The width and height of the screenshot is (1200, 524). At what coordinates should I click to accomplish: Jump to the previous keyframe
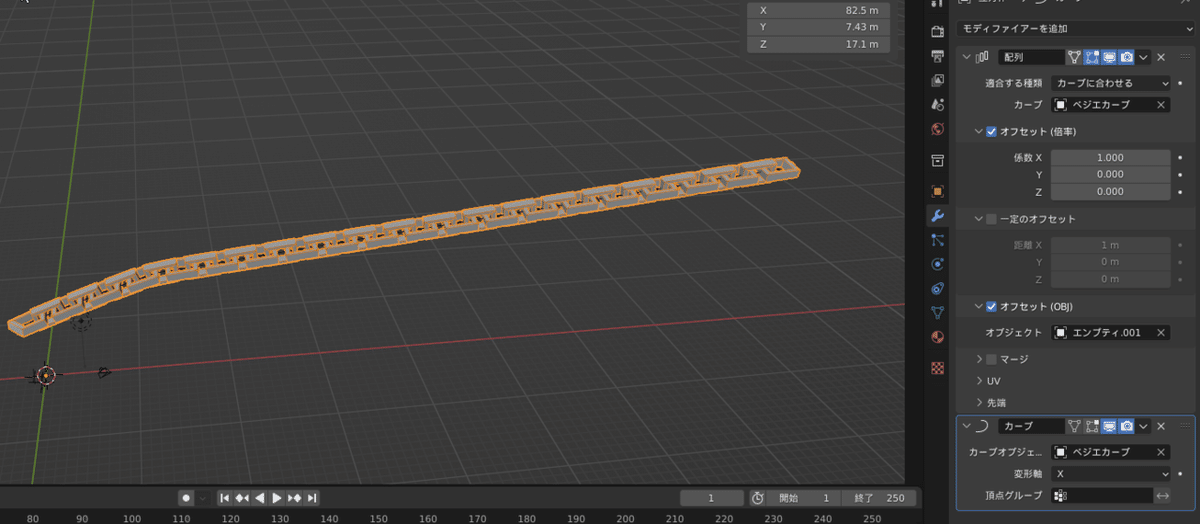coord(242,497)
